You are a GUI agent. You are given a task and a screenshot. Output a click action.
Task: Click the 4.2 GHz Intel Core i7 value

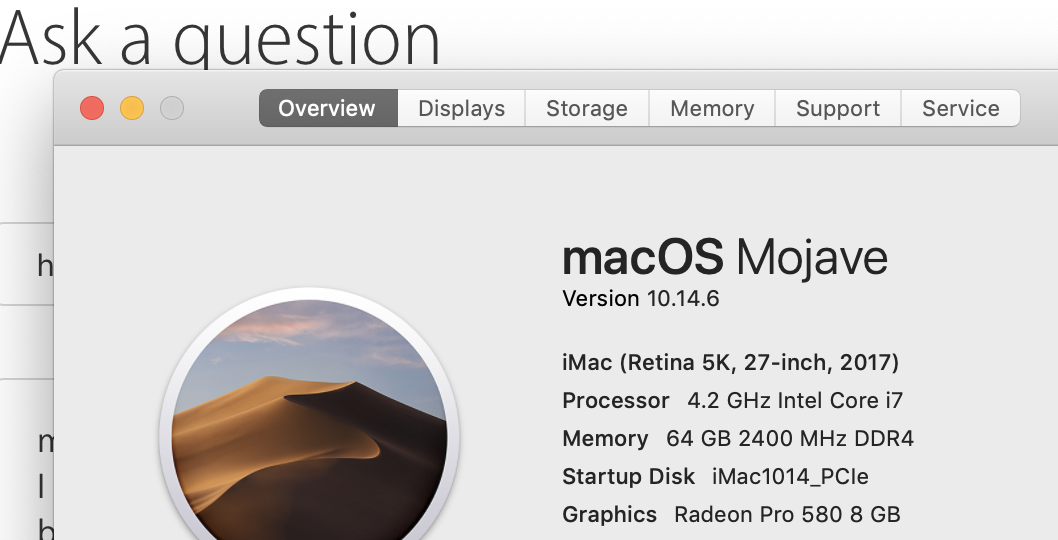click(795, 400)
